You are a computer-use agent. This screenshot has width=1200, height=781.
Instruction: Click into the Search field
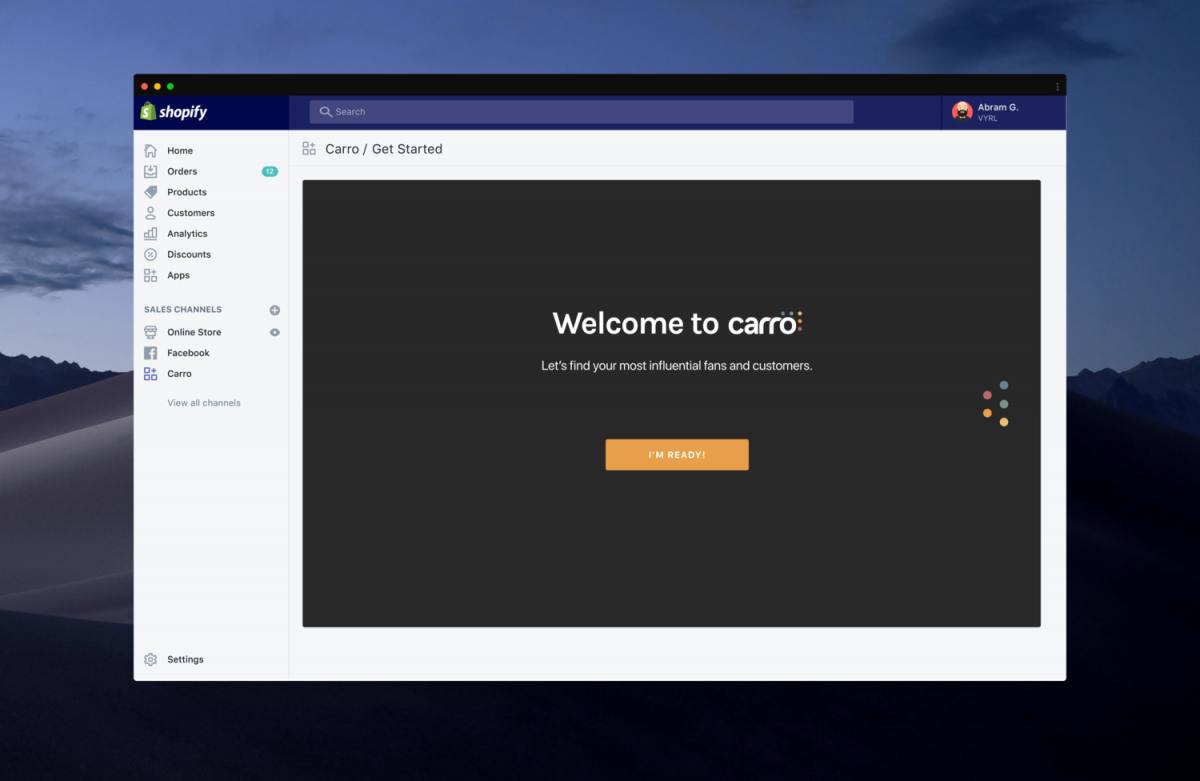coord(581,112)
